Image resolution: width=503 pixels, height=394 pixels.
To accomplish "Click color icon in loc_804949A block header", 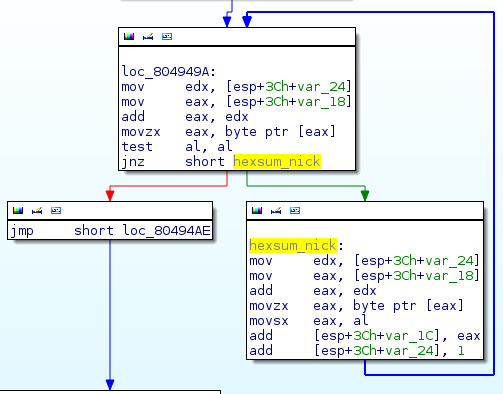I will click(129, 37).
